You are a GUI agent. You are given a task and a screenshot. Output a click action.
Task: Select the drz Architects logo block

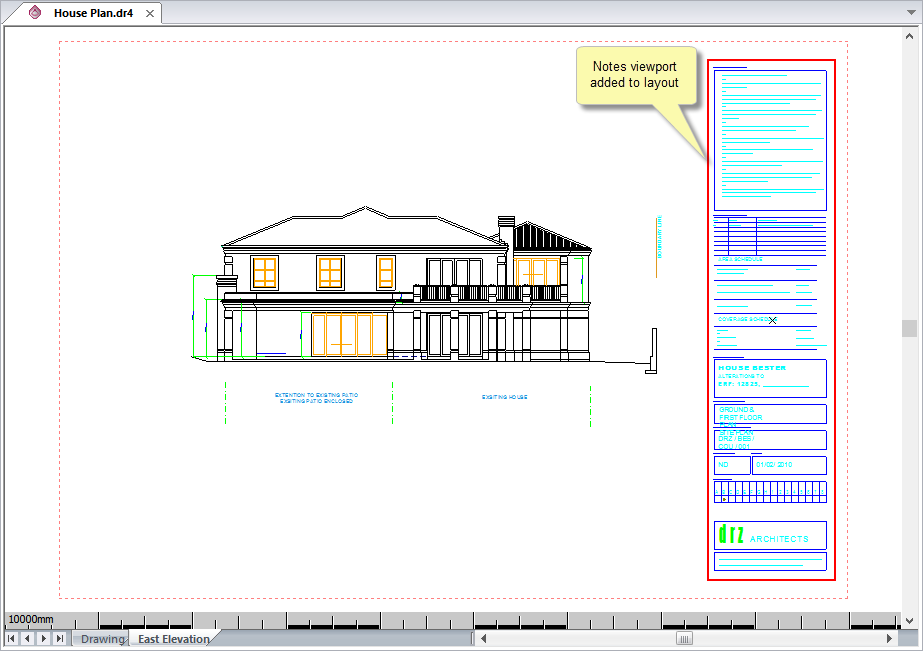click(770, 536)
